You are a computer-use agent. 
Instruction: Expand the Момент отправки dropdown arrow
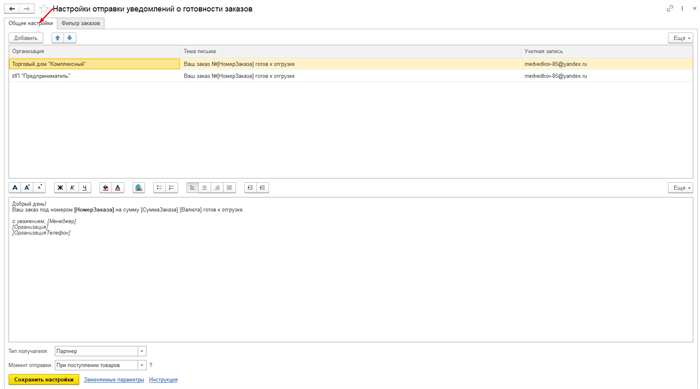click(142, 365)
